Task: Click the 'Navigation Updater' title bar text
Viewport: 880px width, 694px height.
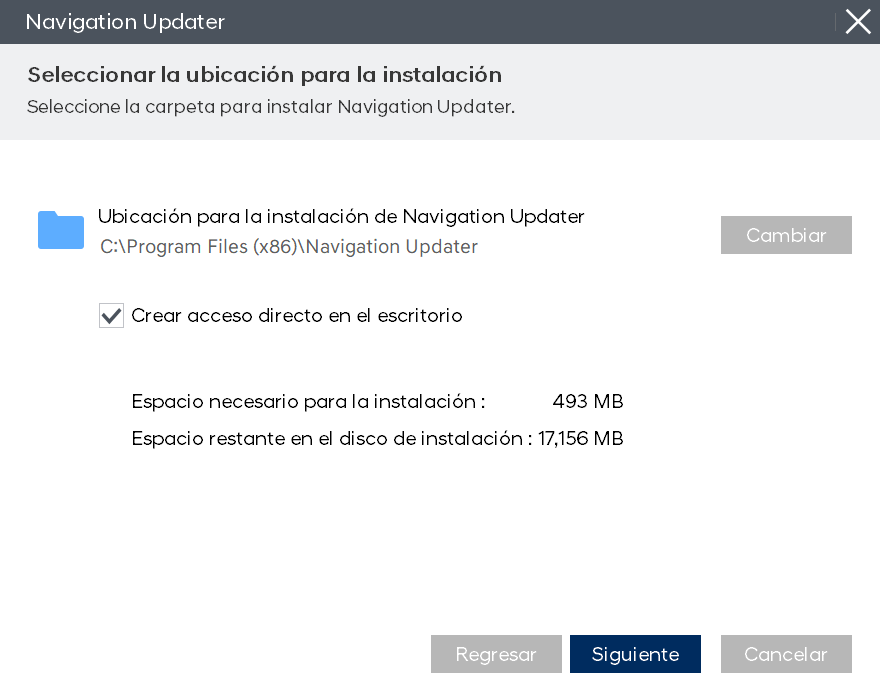Action: pyautogui.click(x=125, y=22)
